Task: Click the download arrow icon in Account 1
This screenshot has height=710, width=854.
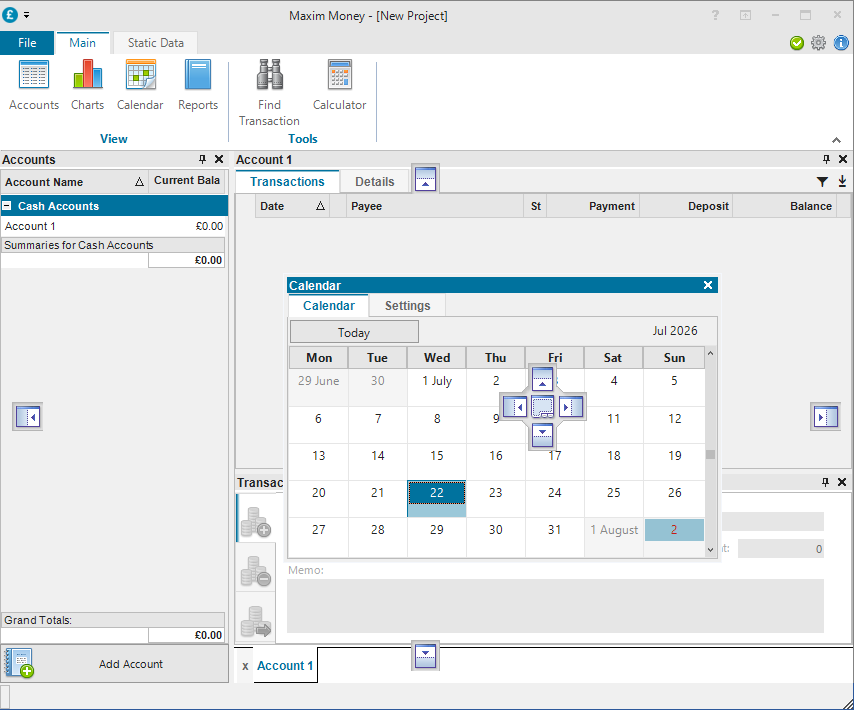Action: pos(842,181)
